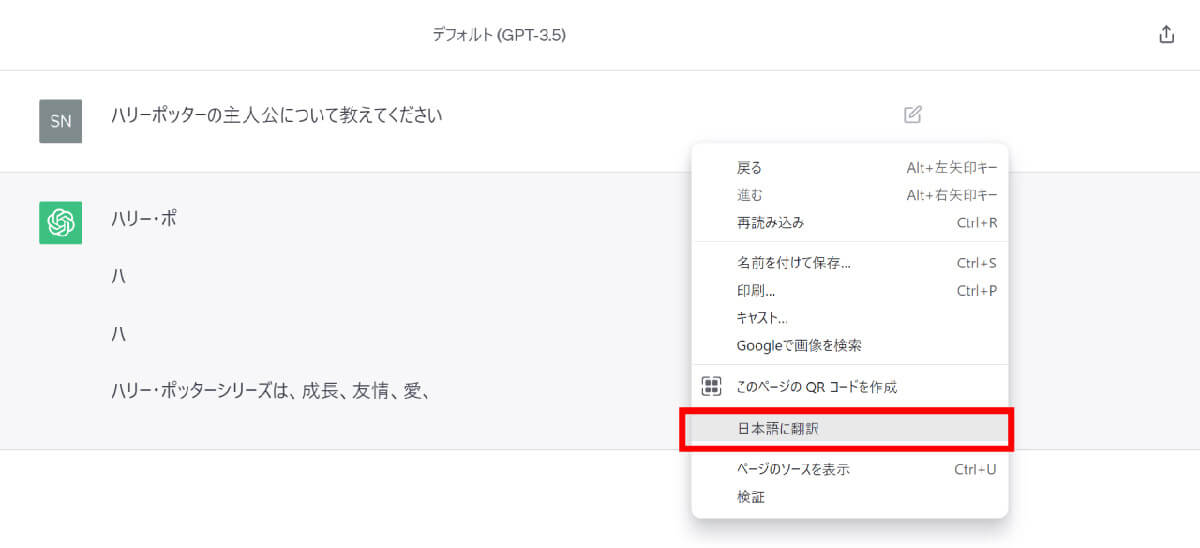Viewport: 1200px width, 548px height.
Task: Click the デフォルト (GPT-3.5) model label
Action: click(x=500, y=35)
